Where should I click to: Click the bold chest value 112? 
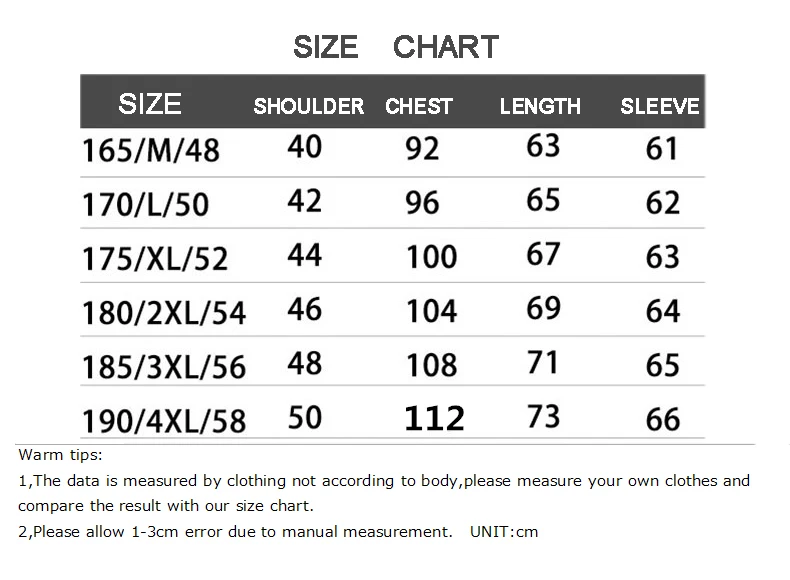434,418
